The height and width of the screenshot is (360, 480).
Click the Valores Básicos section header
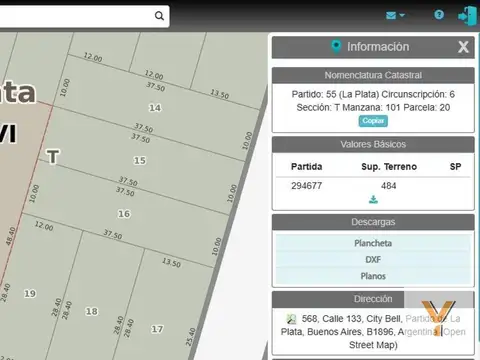373,144
